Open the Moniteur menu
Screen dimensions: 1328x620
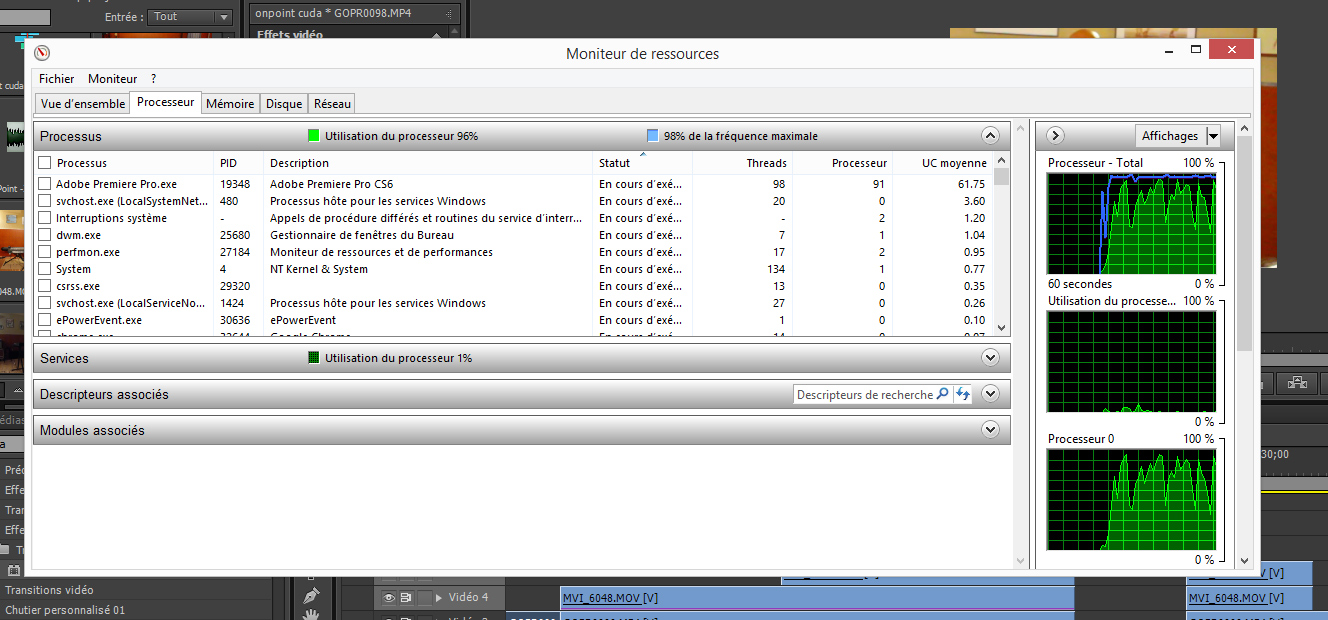113,79
